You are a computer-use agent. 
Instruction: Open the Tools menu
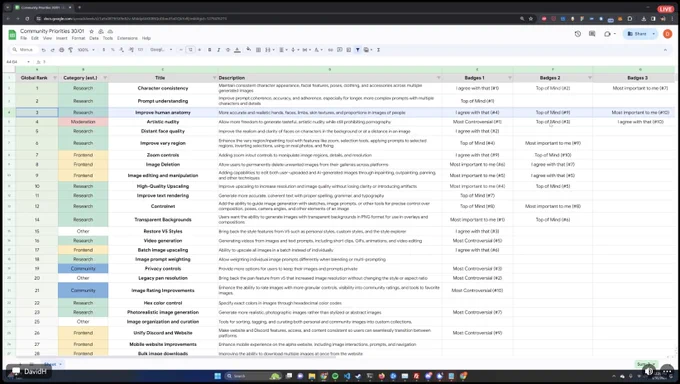(108, 38)
